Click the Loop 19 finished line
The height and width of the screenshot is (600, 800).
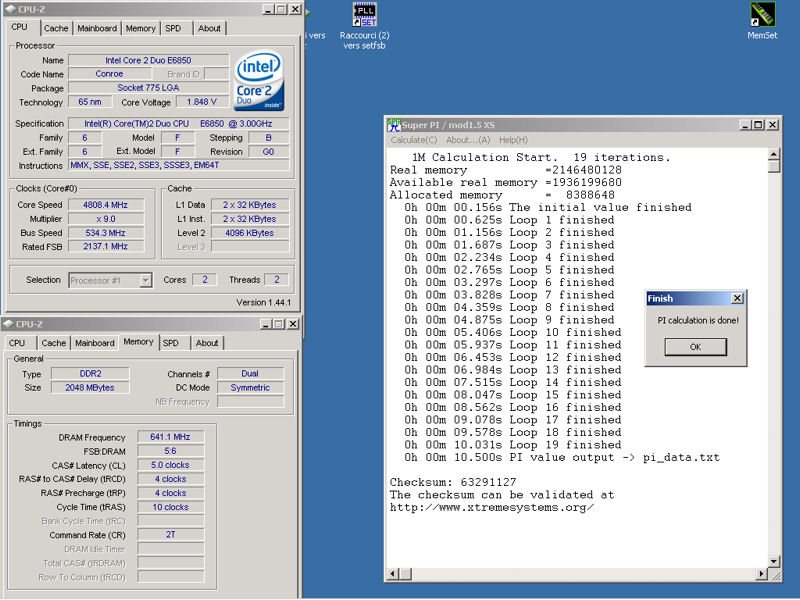coord(511,445)
